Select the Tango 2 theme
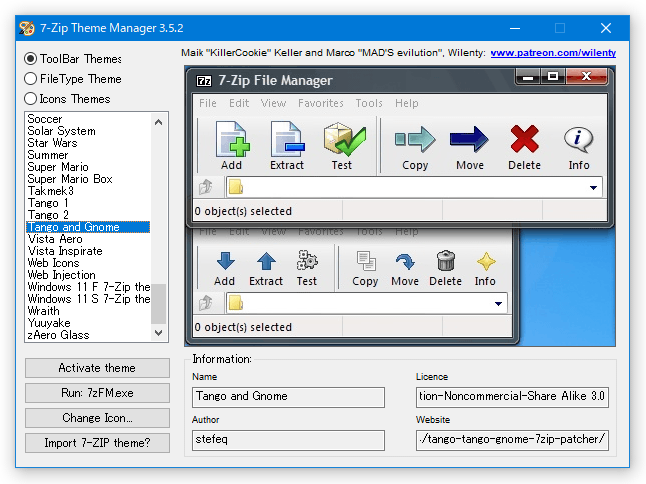The width and height of the screenshot is (646, 484). (x=88, y=215)
